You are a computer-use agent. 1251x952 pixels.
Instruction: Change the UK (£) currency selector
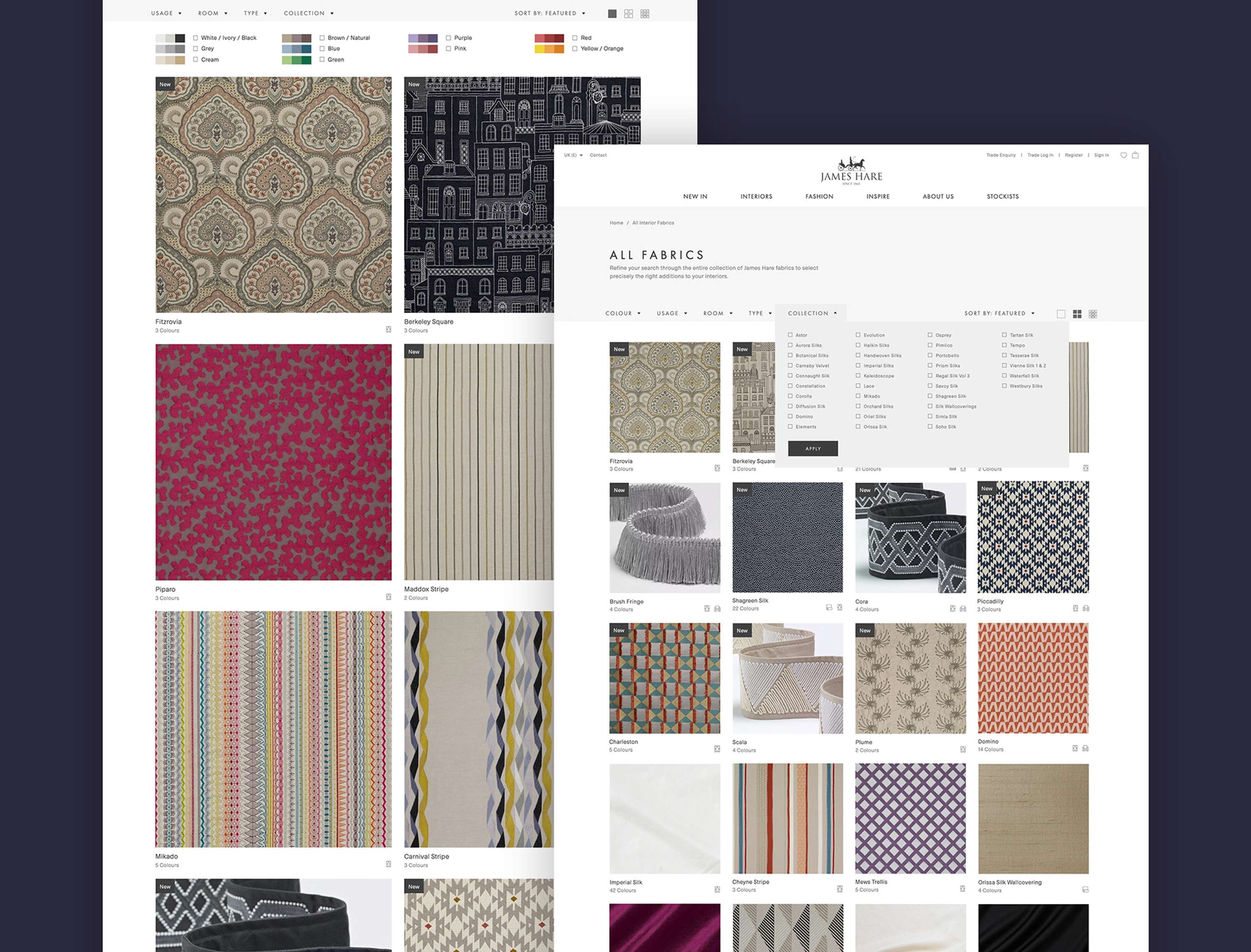coord(573,155)
